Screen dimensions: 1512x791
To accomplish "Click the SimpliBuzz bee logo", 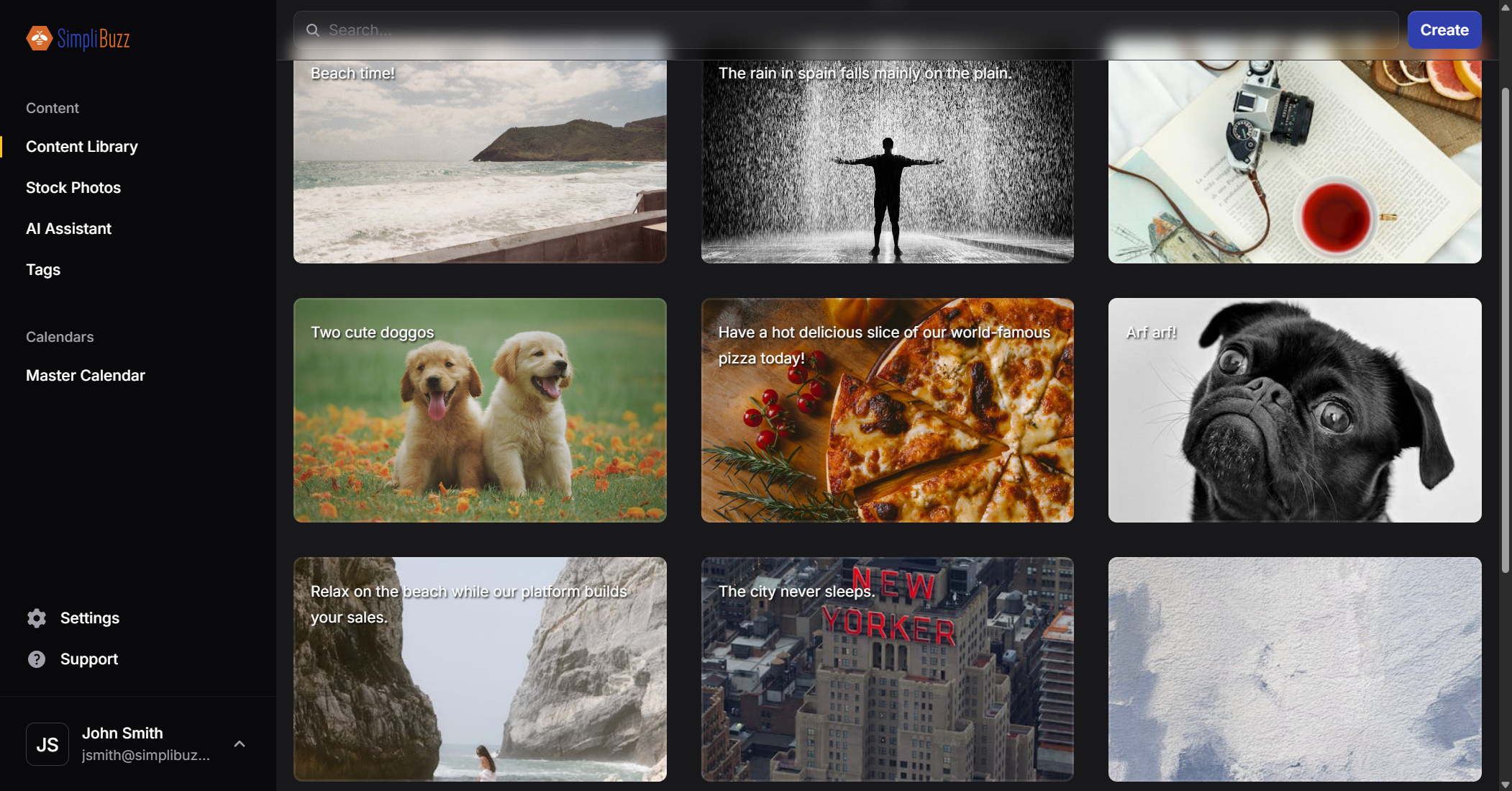I will [x=78, y=38].
